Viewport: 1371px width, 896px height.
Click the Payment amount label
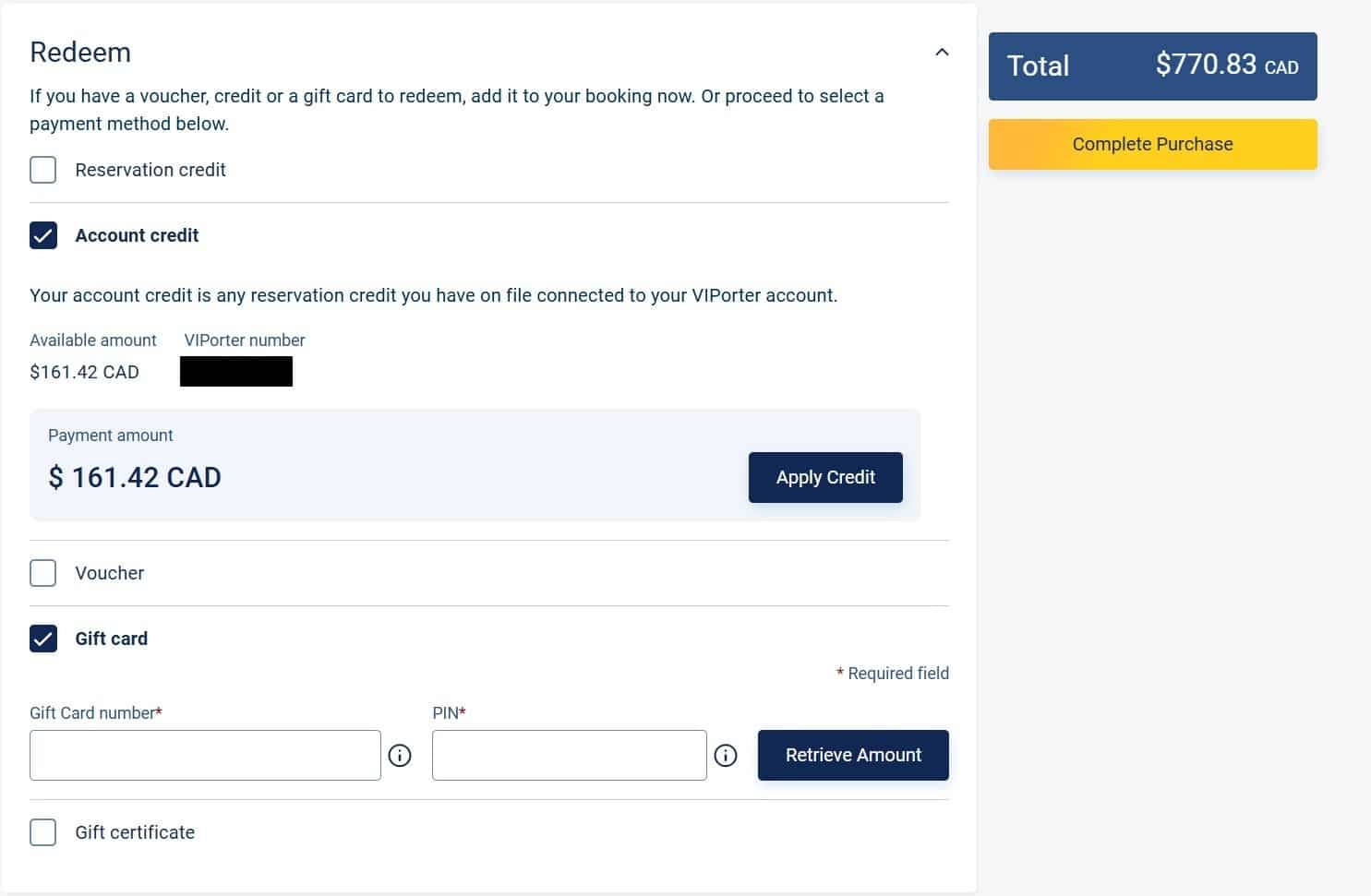click(110, 435)
